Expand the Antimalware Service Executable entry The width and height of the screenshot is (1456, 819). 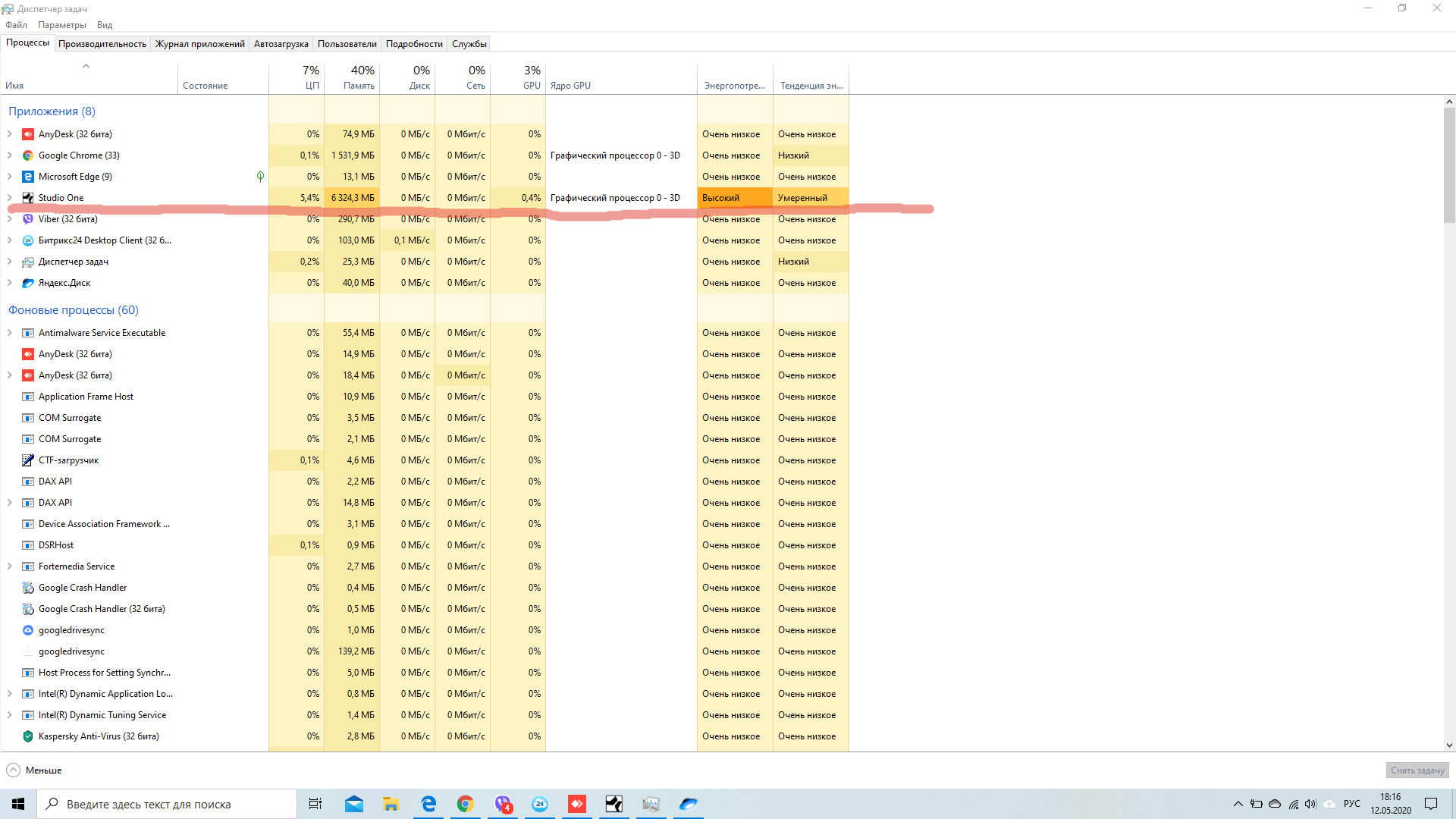(10, 333)
